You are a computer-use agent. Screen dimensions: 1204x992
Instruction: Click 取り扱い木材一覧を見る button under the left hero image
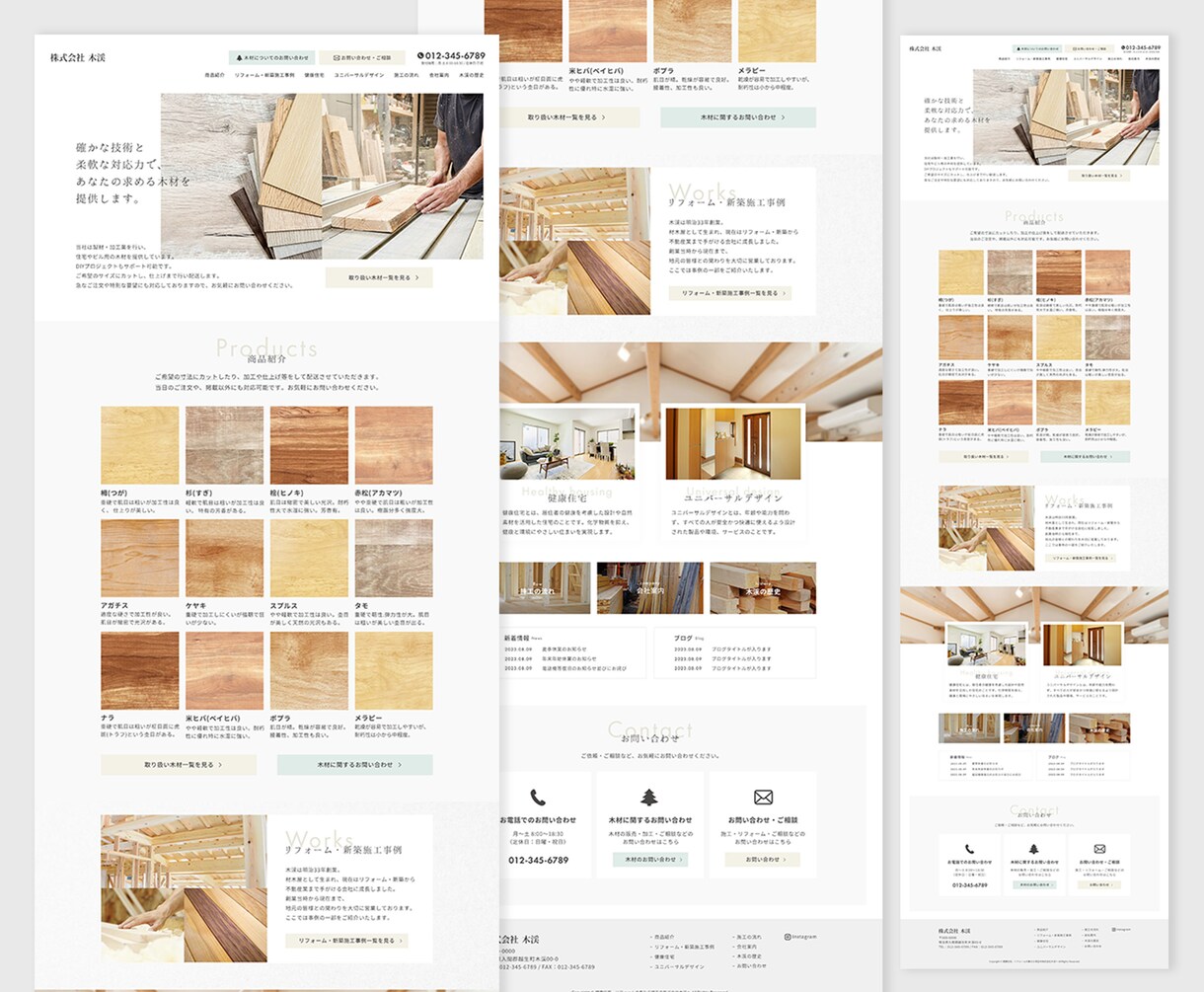tap(379, 278)
